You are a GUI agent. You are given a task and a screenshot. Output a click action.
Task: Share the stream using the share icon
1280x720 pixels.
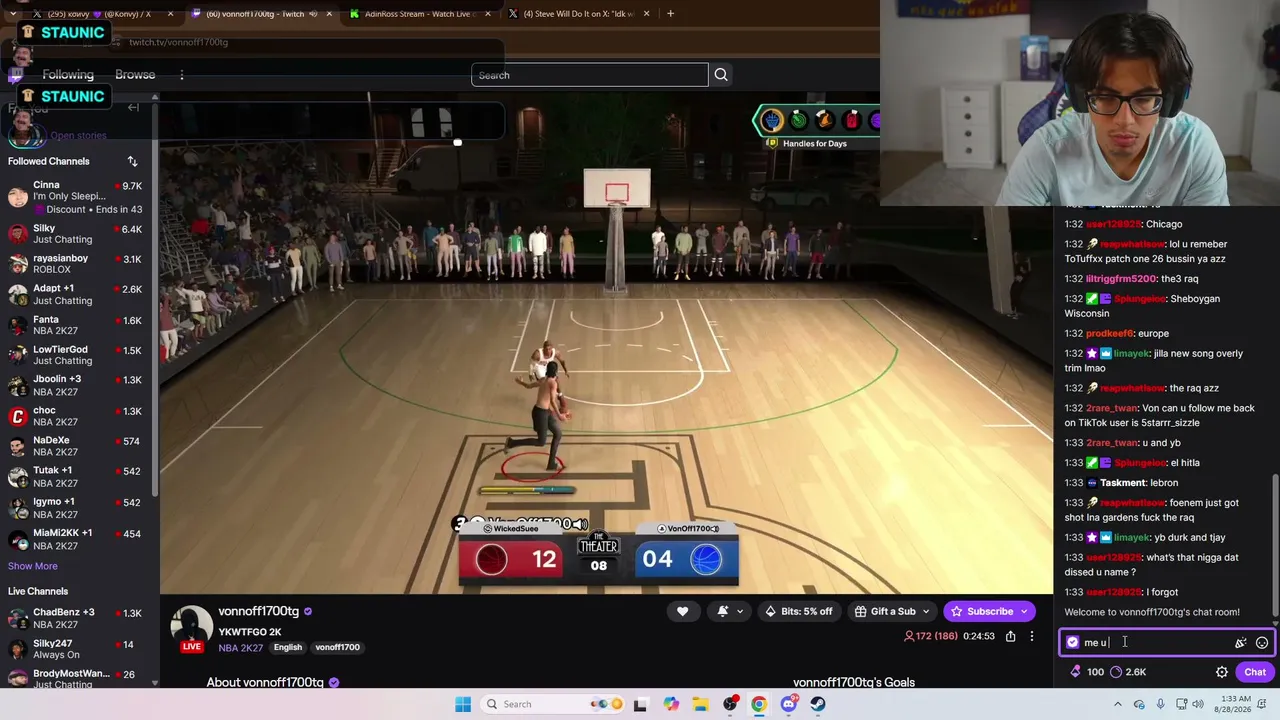[x=1011, y=636]
